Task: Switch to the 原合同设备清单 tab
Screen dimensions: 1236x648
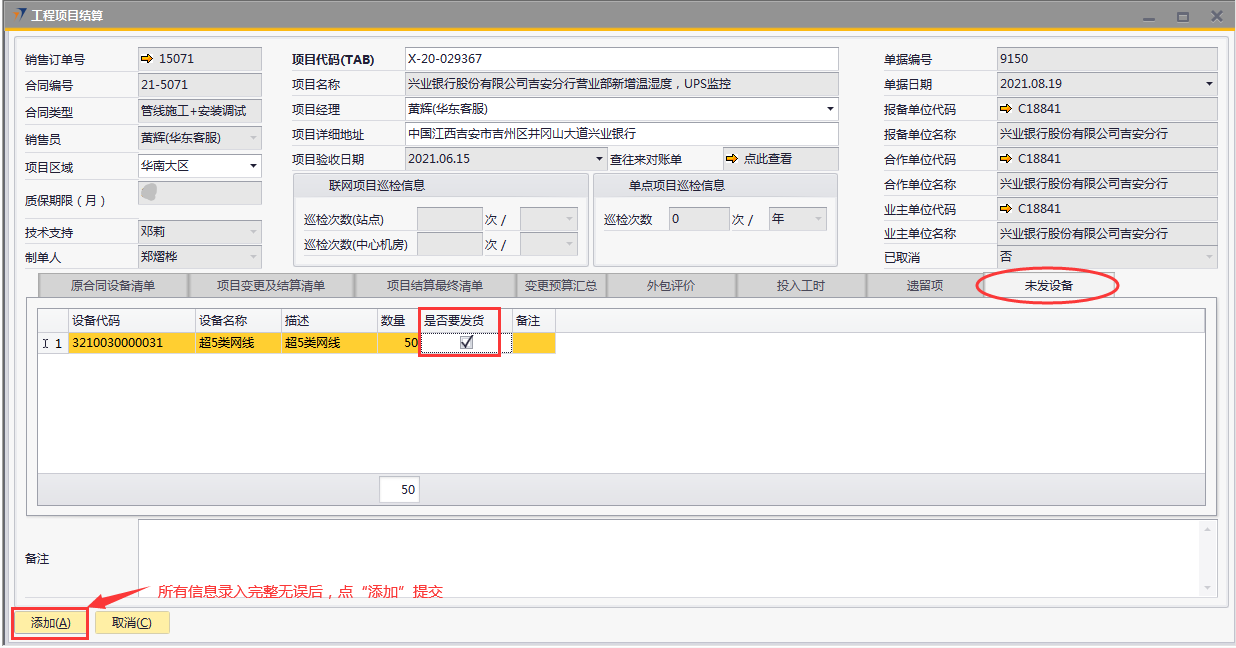Action: point(113,286)
